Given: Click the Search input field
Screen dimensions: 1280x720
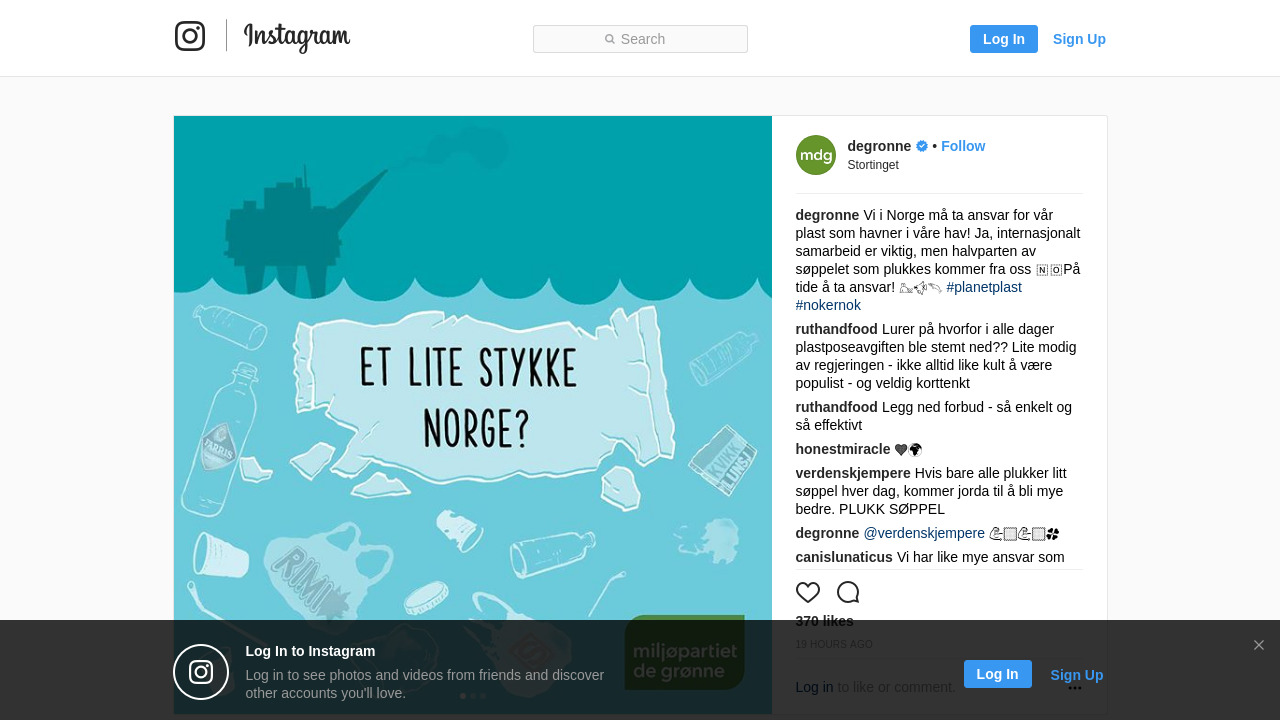Looking at the screenshot, I should 640,39.
